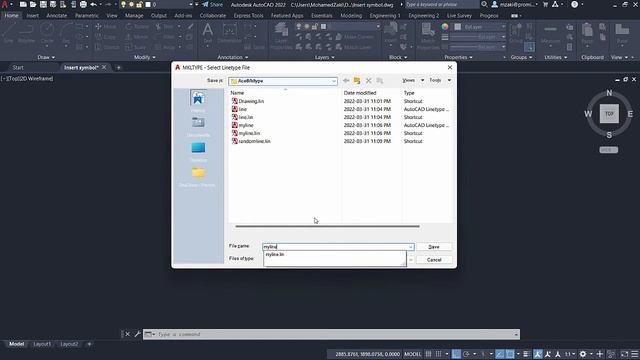Click Paste tool in Clipboard panel
The width and height of the screenshot is (640, 360).
(587, 33)
